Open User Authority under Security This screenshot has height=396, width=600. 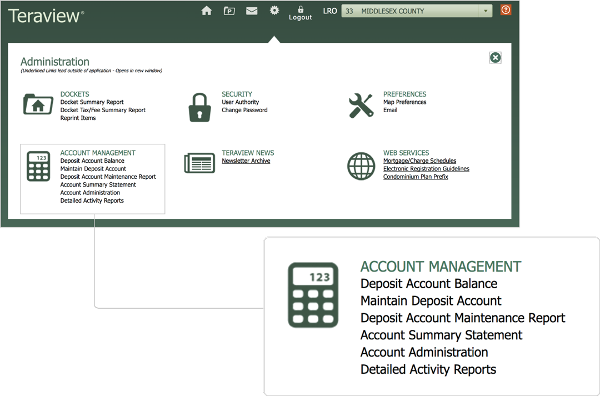[x=240, y=102]
